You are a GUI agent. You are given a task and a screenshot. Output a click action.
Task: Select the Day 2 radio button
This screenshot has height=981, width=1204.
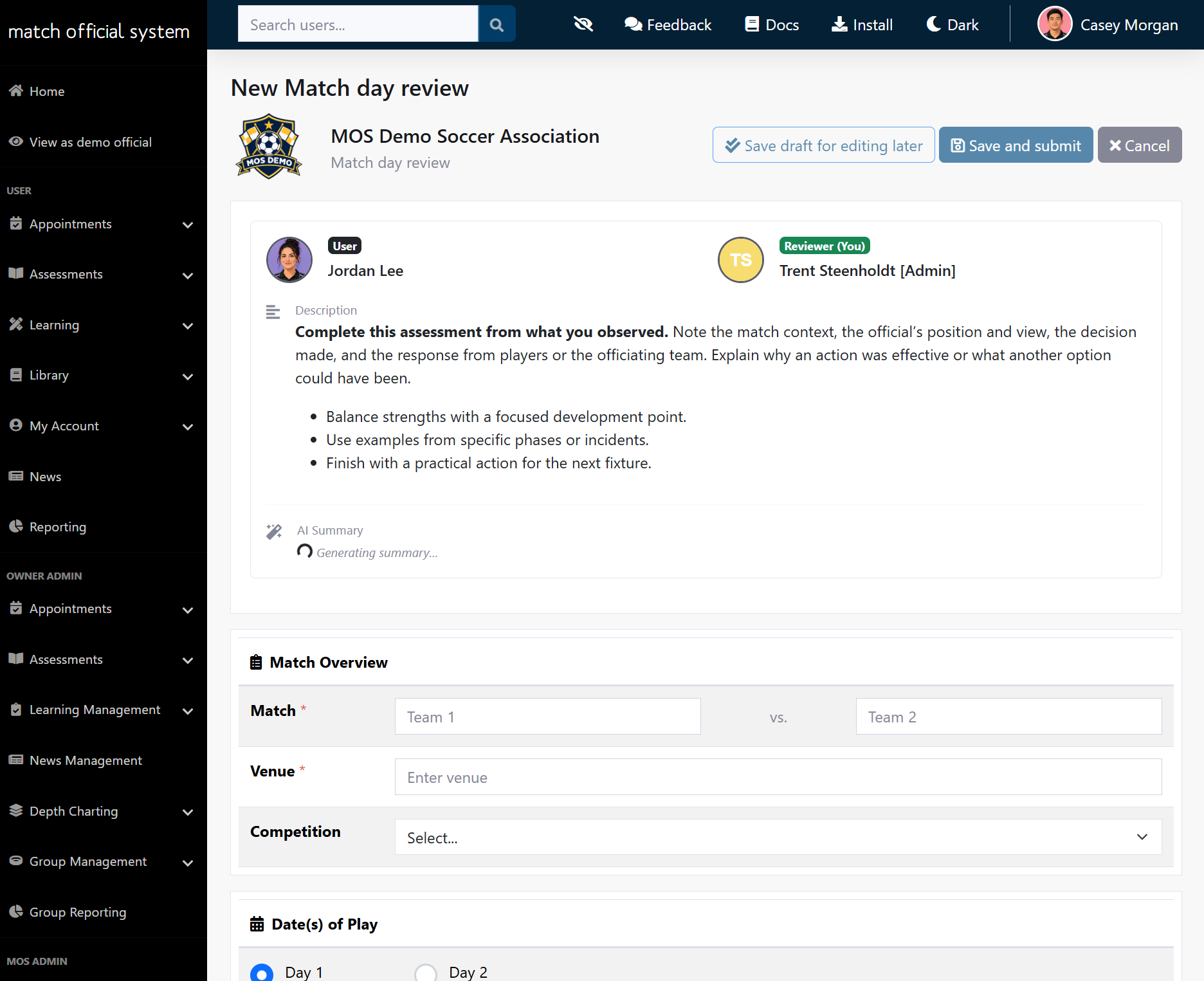coord(426,973)
